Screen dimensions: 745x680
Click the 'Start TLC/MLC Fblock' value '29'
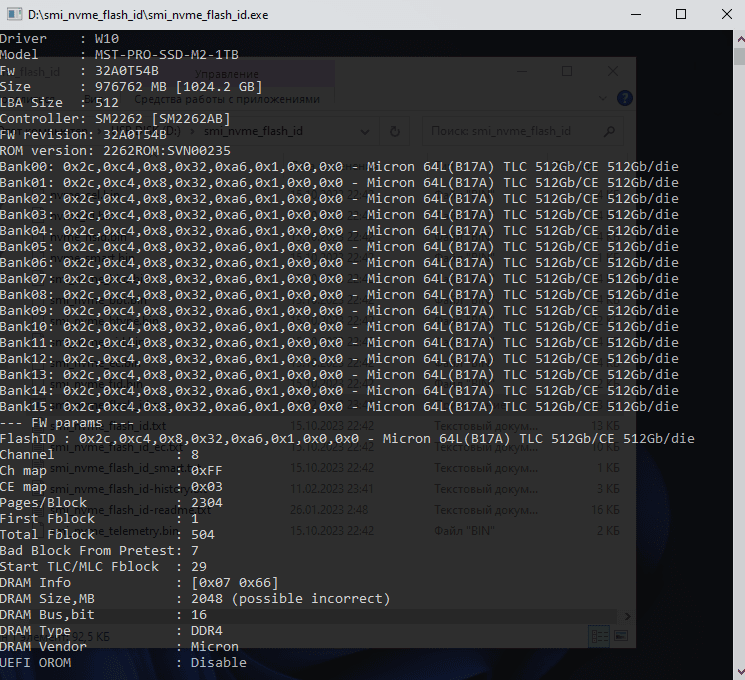(x=199, y=567)
